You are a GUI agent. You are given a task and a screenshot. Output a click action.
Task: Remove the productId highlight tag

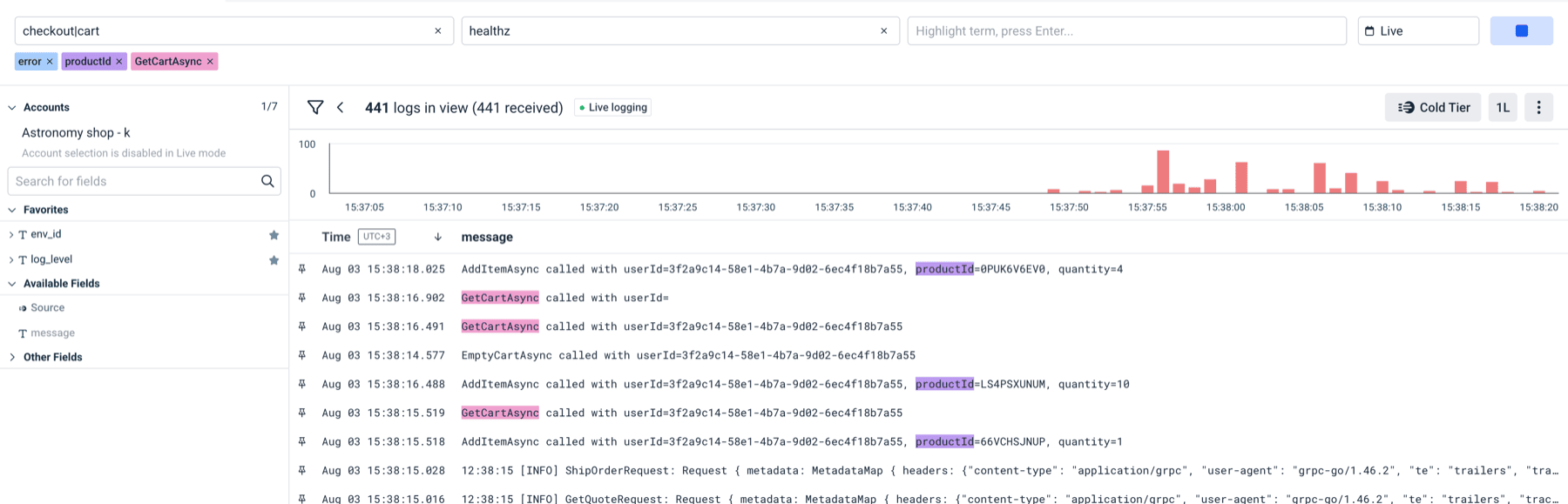tap(119, 62)
